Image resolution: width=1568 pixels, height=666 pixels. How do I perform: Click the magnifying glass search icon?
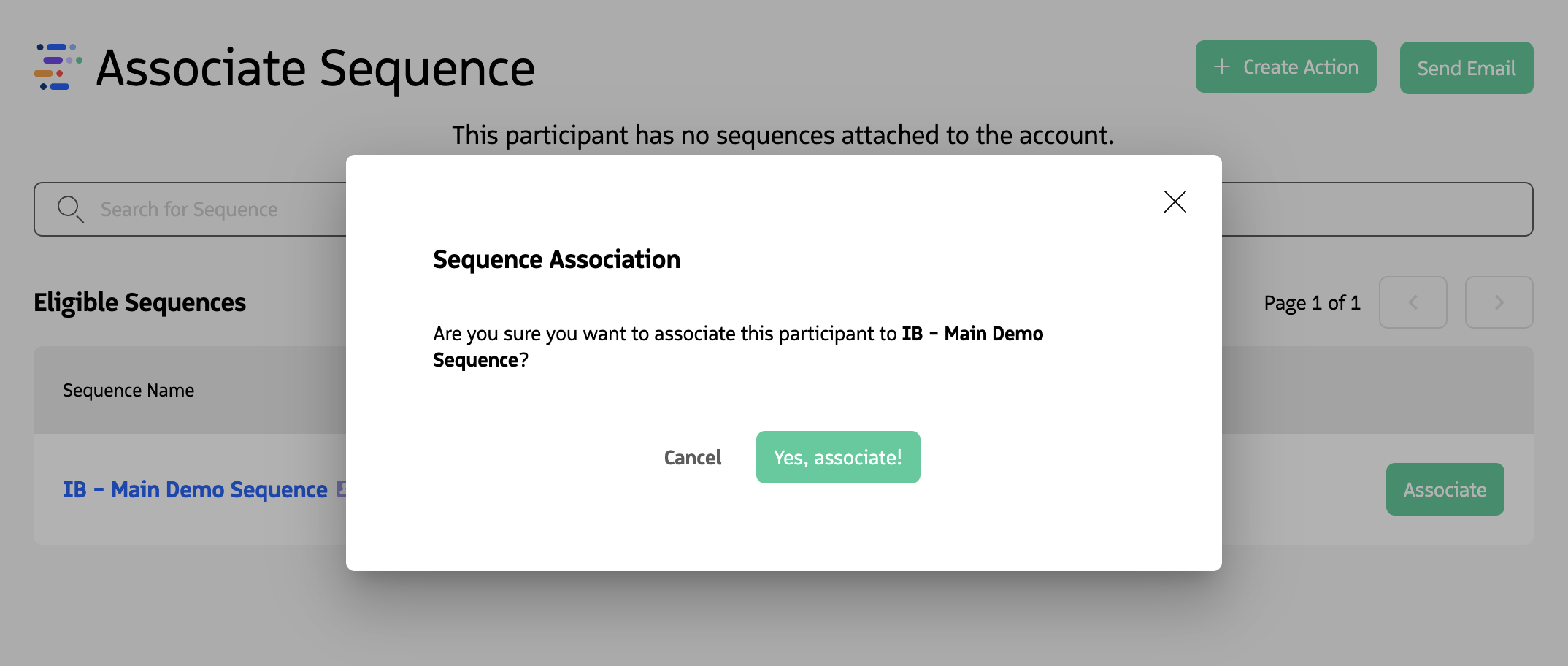click(69, 209)
